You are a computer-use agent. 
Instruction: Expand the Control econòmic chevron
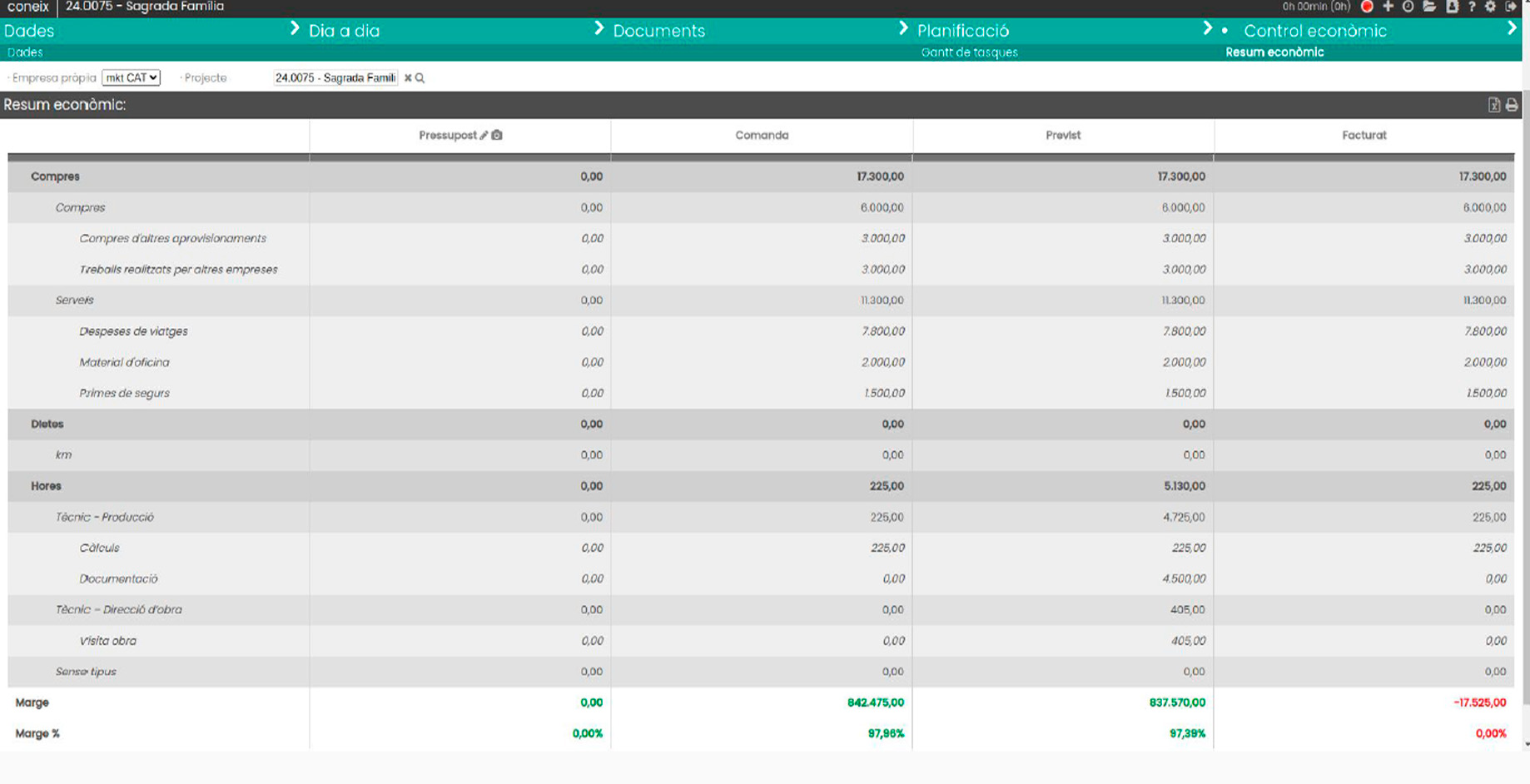click(1512, 29)
